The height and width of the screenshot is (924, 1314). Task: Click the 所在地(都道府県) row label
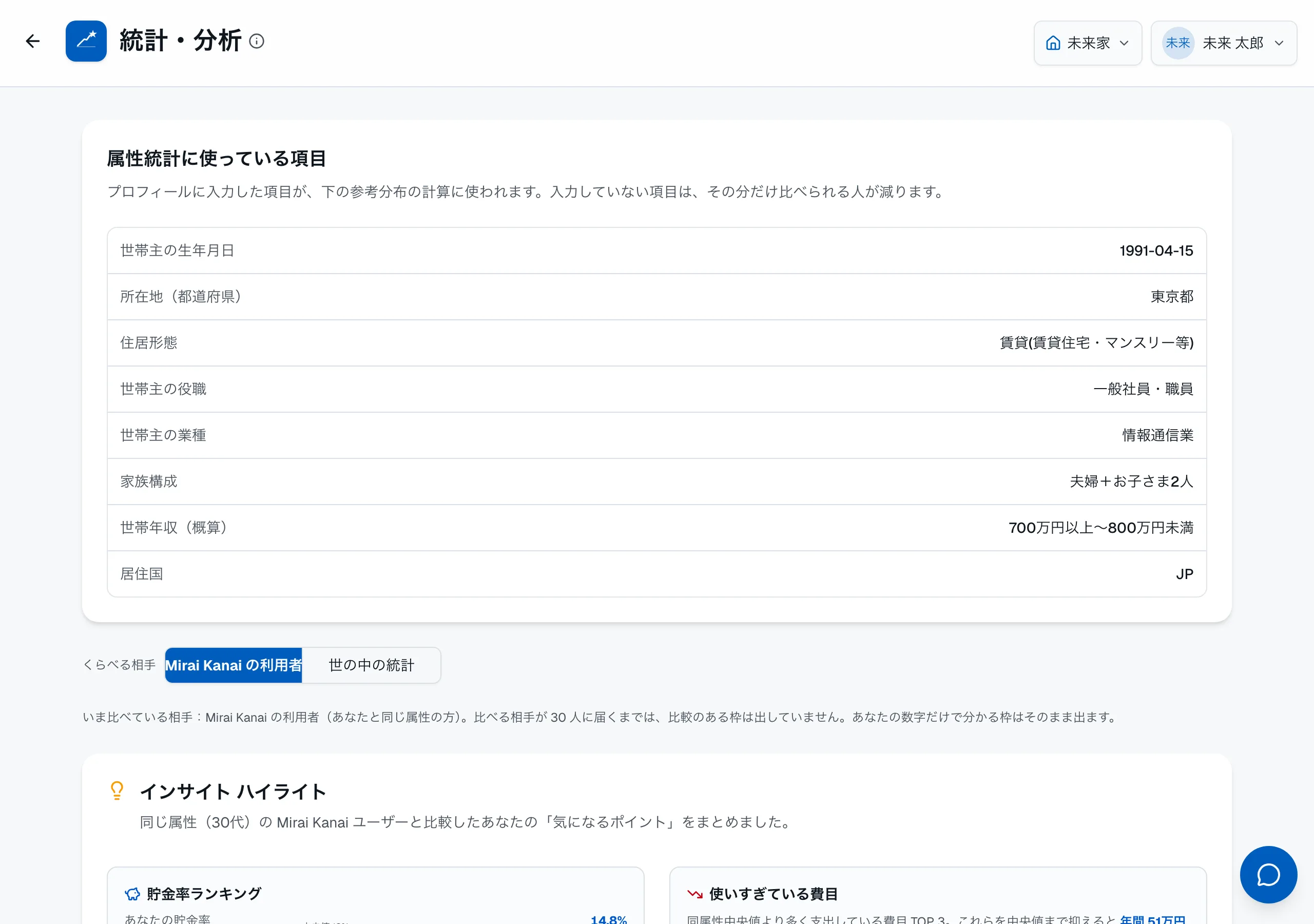coord(181,297)
